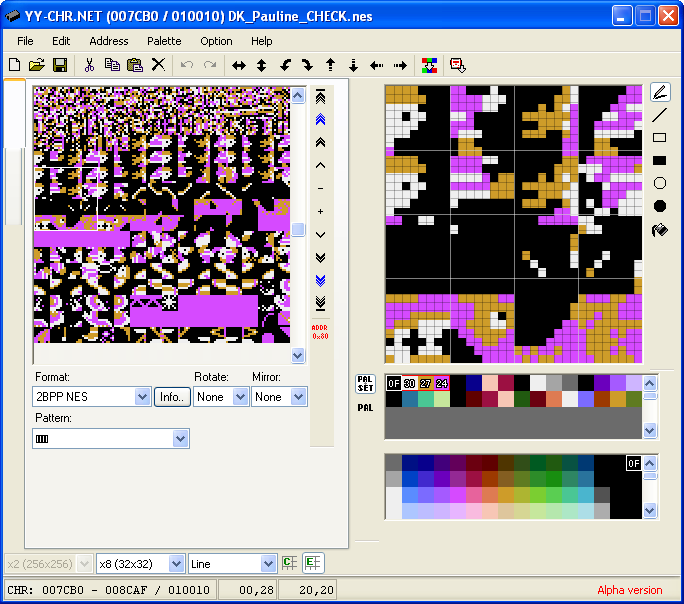Click the pixel editor canvas Pauline tile
The width and height of the screenshot is (684, 604).
[514, 224]
